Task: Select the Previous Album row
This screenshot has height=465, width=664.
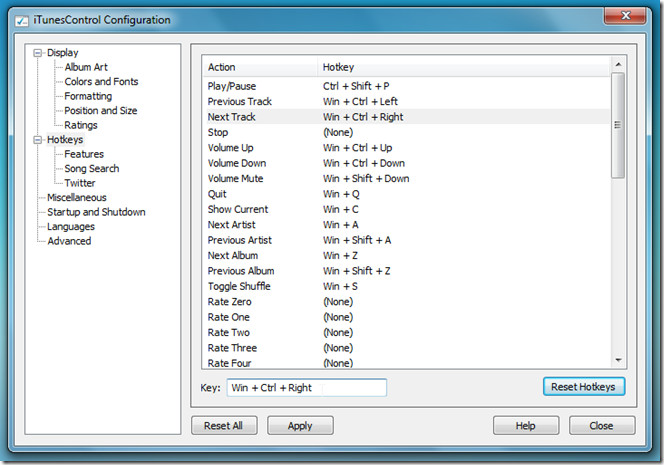Action: 406,271
